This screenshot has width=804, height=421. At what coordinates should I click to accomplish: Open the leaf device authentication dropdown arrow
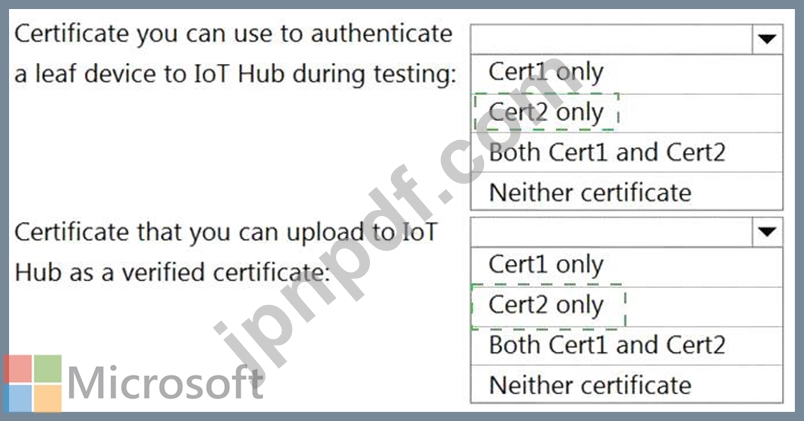(x=767, y=39)
